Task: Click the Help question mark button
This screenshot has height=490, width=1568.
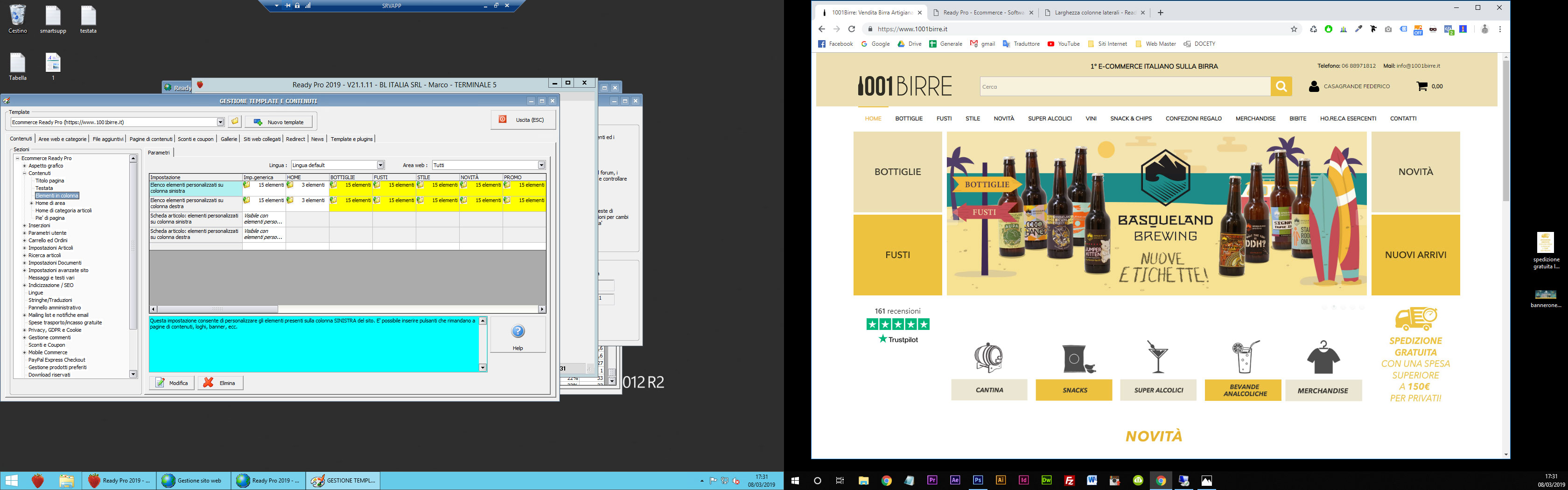Action: pyautogui.click(x=518, y=335)
